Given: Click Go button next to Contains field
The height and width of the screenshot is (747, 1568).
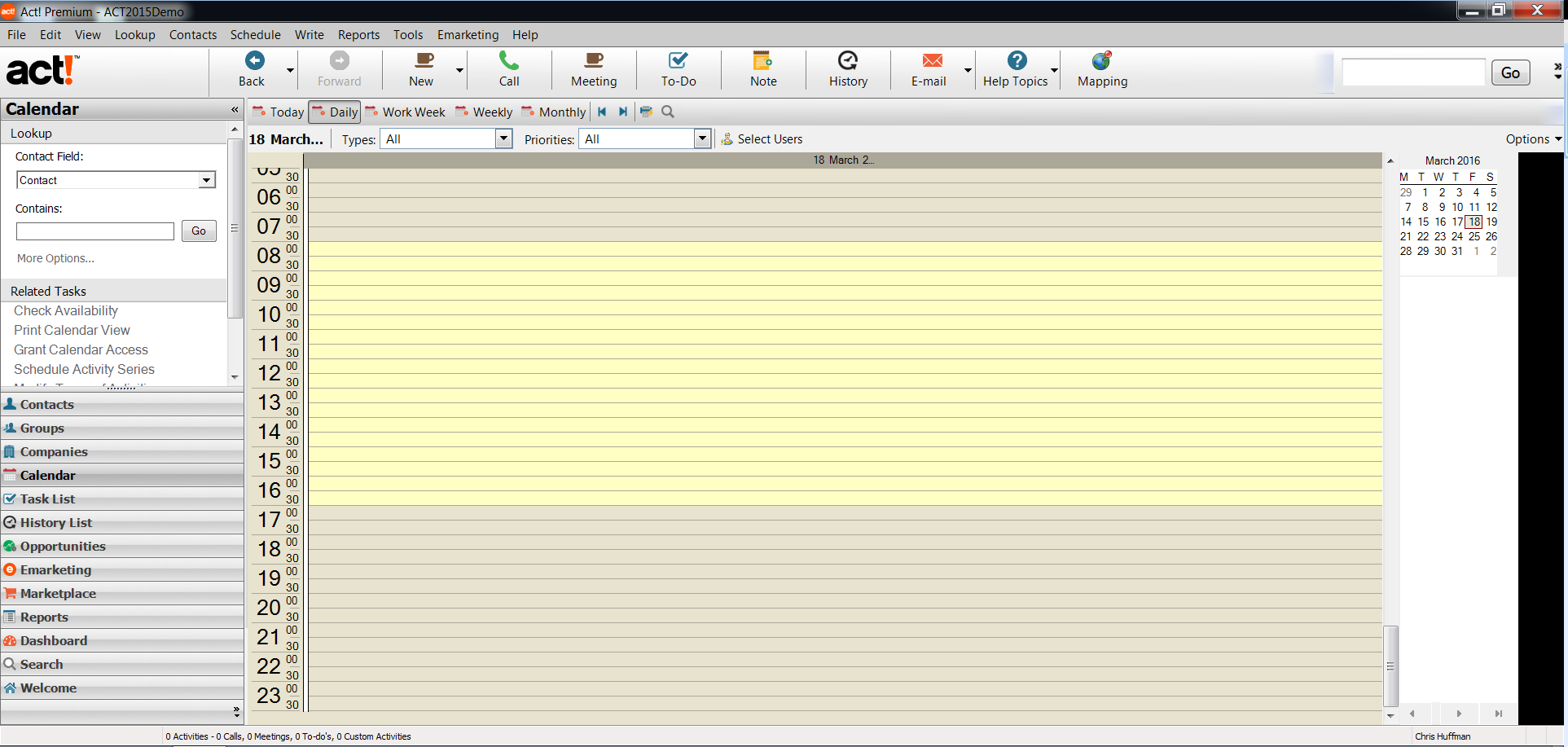Looking at the screenshot, I should click(x=199, y=231).
